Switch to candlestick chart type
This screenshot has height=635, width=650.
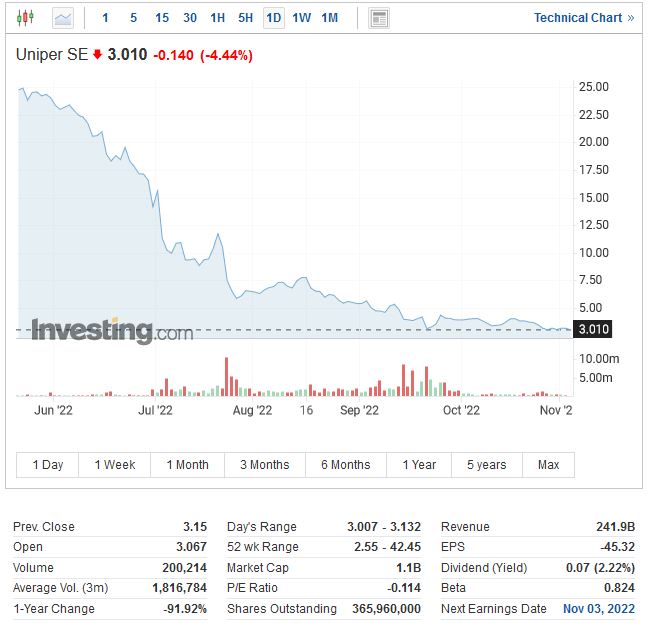point(25,18)
